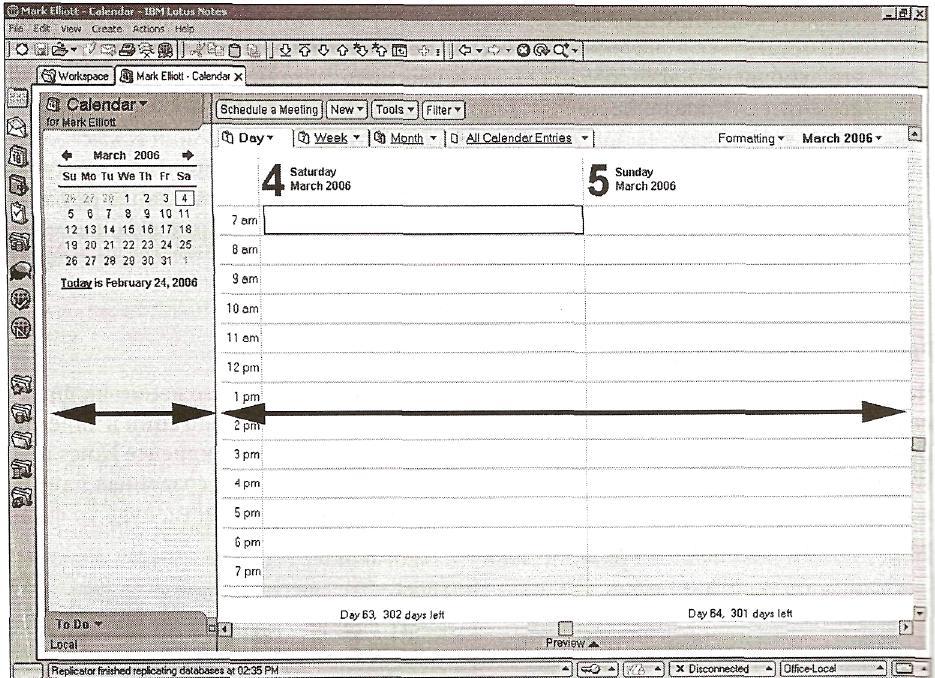Click the Open folder toolbar icon
Screen dimensions: 935x678
pyautogui.click(x=59, y=50)
